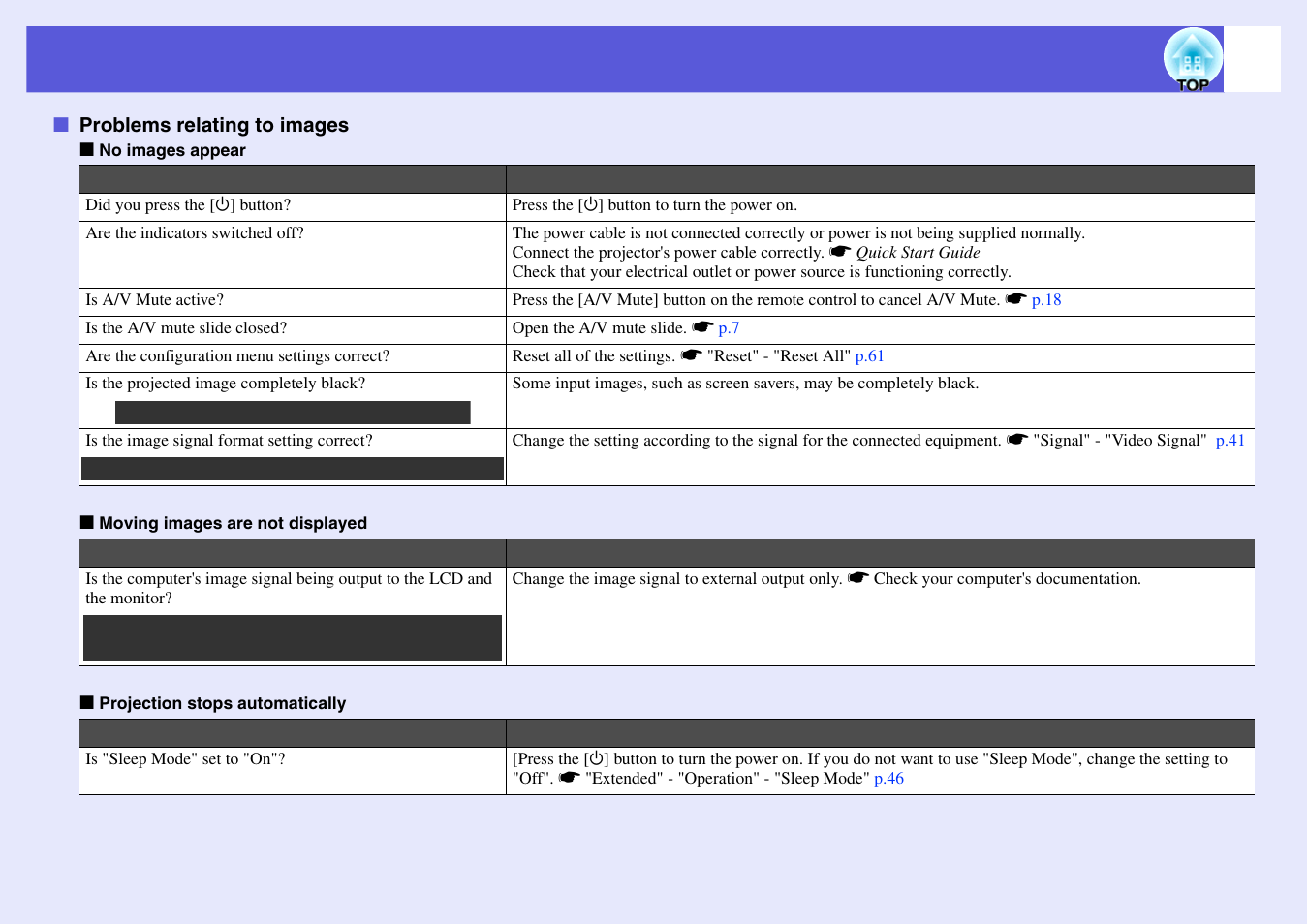This screenshot has height=924, width=1308.
Task: Click "Open the A/V mute slide." text
Action: pyautogui.click(x=599, y=328)
